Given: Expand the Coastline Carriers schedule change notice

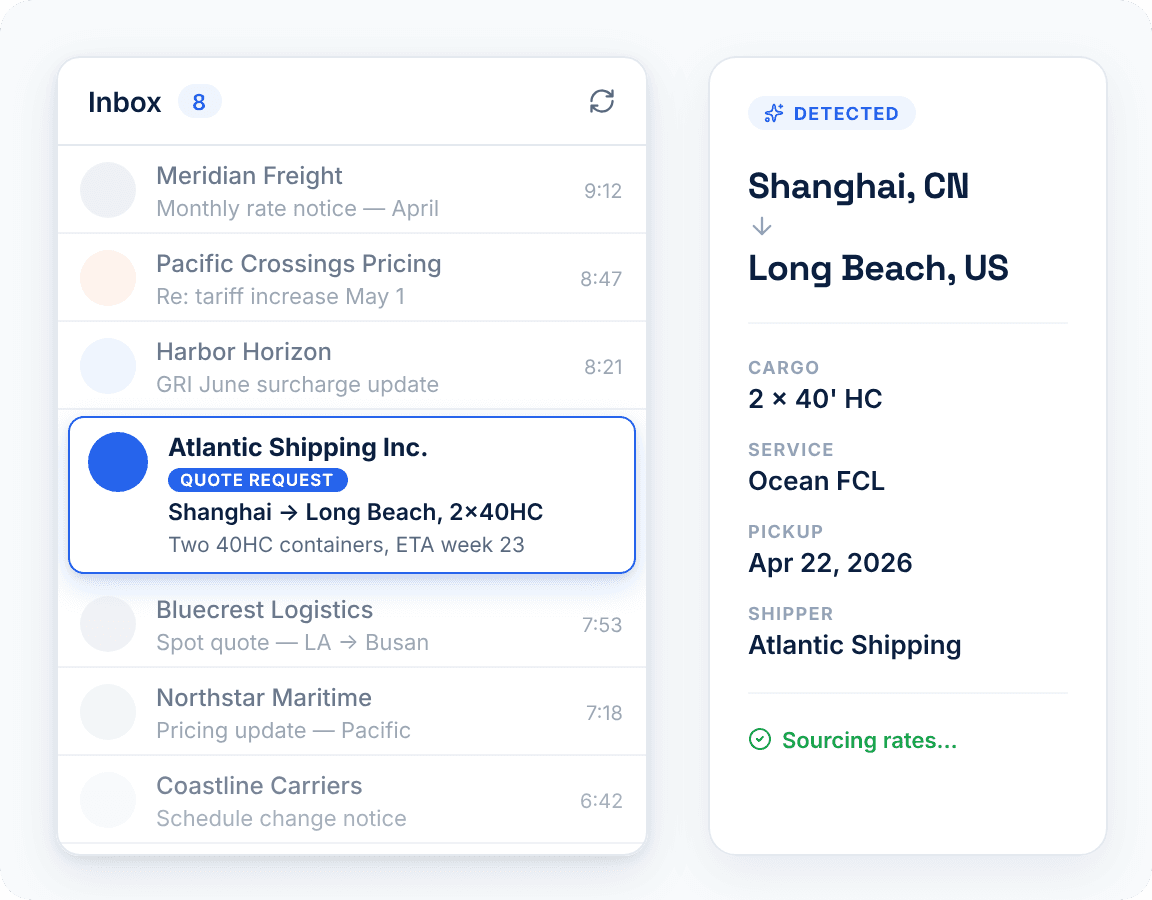Looking at the screenshot, I should pos(352,800).
